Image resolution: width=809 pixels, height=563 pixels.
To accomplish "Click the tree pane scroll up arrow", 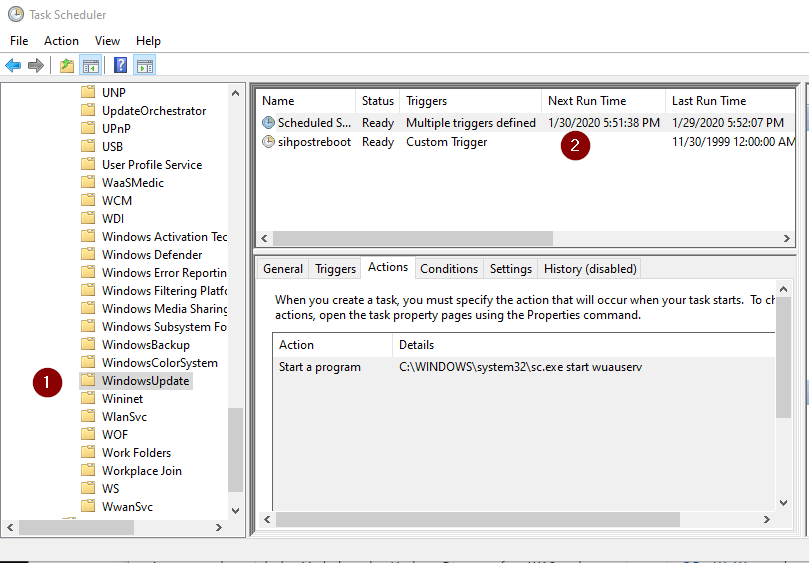I will pos(235,93).
